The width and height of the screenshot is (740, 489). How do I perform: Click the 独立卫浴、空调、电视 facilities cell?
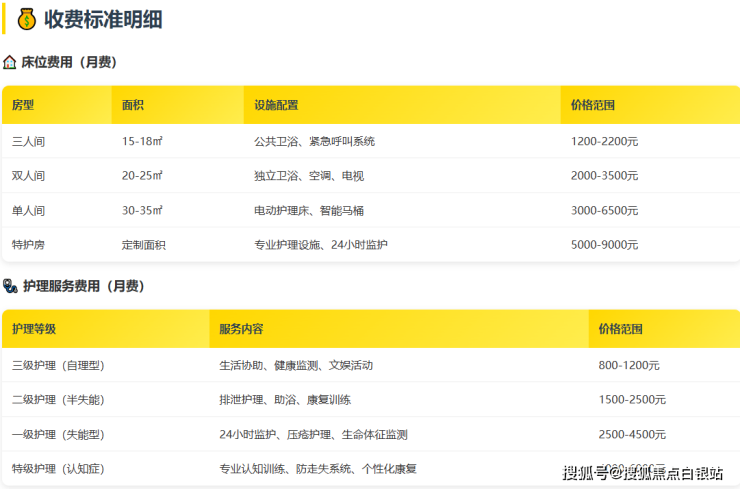coord(309,176)
